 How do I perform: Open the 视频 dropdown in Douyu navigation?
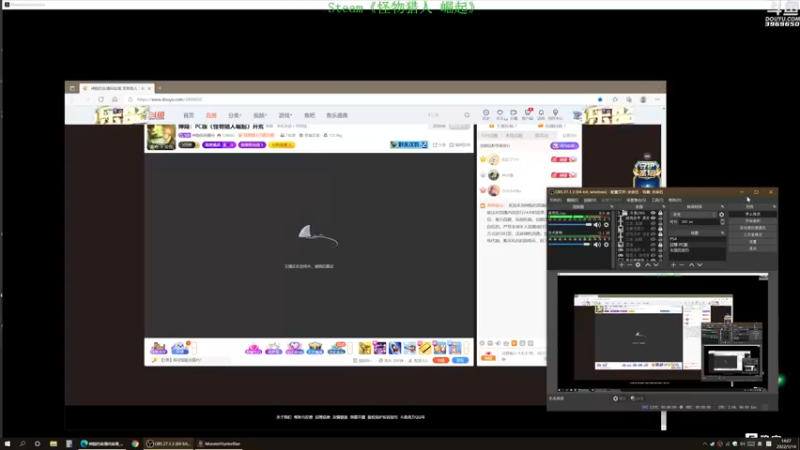(x=260, y=115)
